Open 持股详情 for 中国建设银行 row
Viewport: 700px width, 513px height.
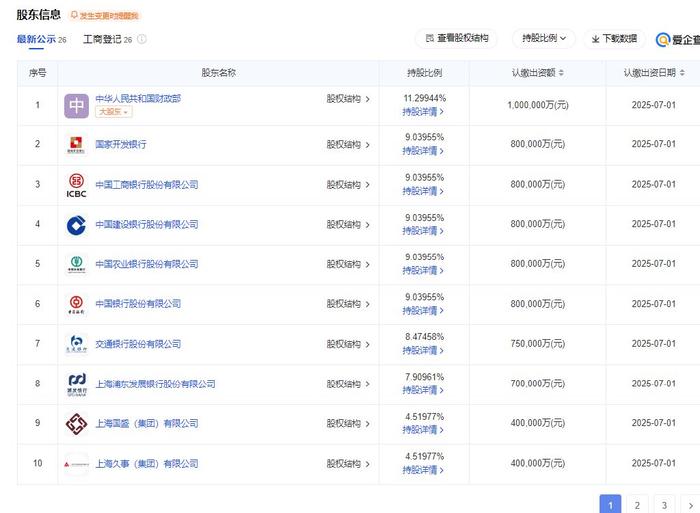(x=423, y=231)
